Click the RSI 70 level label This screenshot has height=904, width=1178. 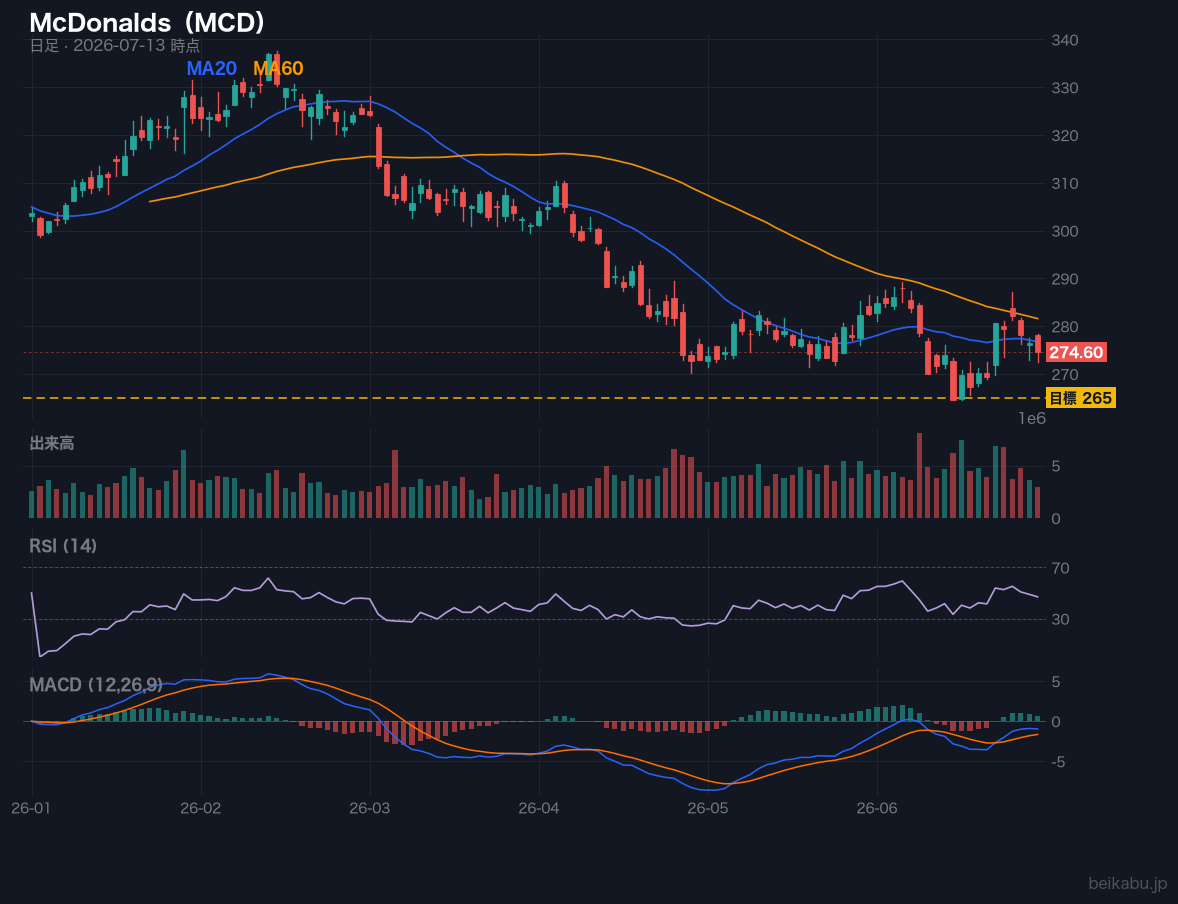point(1060,568)
